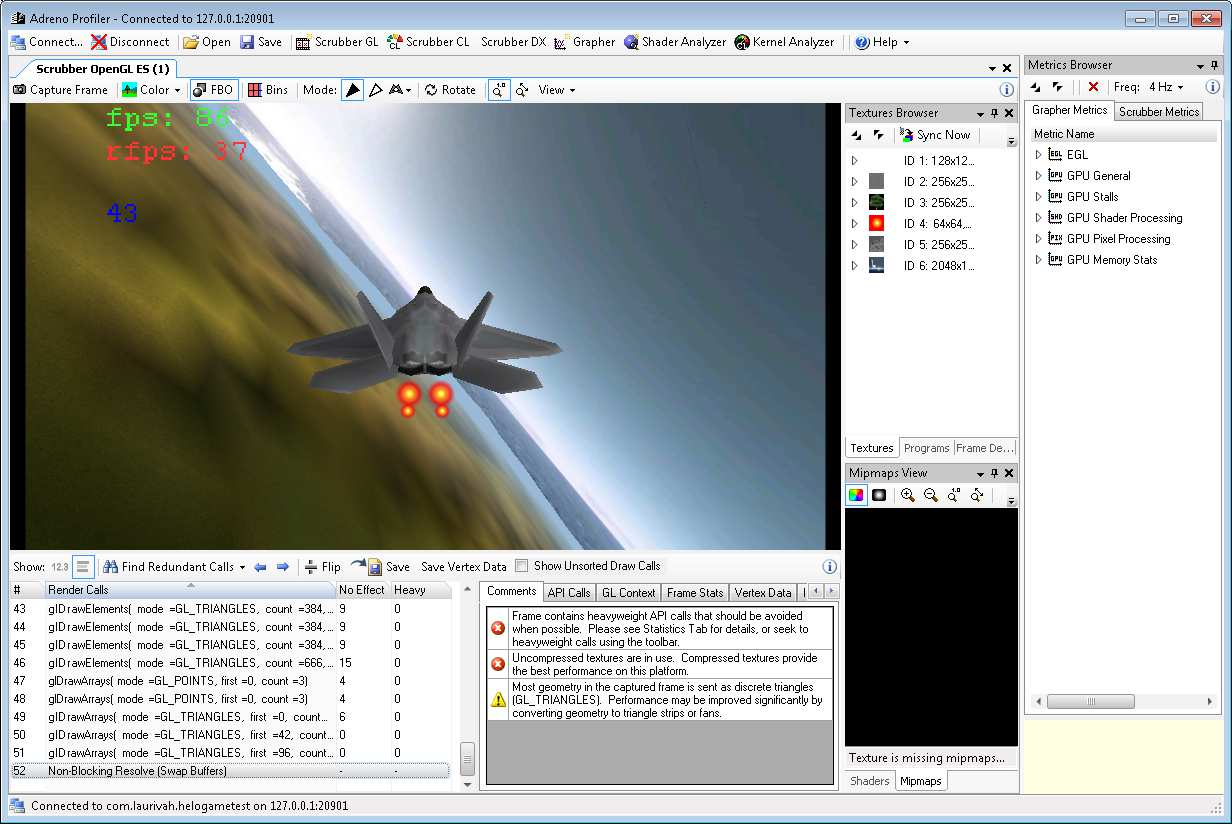Click Save in render calls toolbar

389,567
